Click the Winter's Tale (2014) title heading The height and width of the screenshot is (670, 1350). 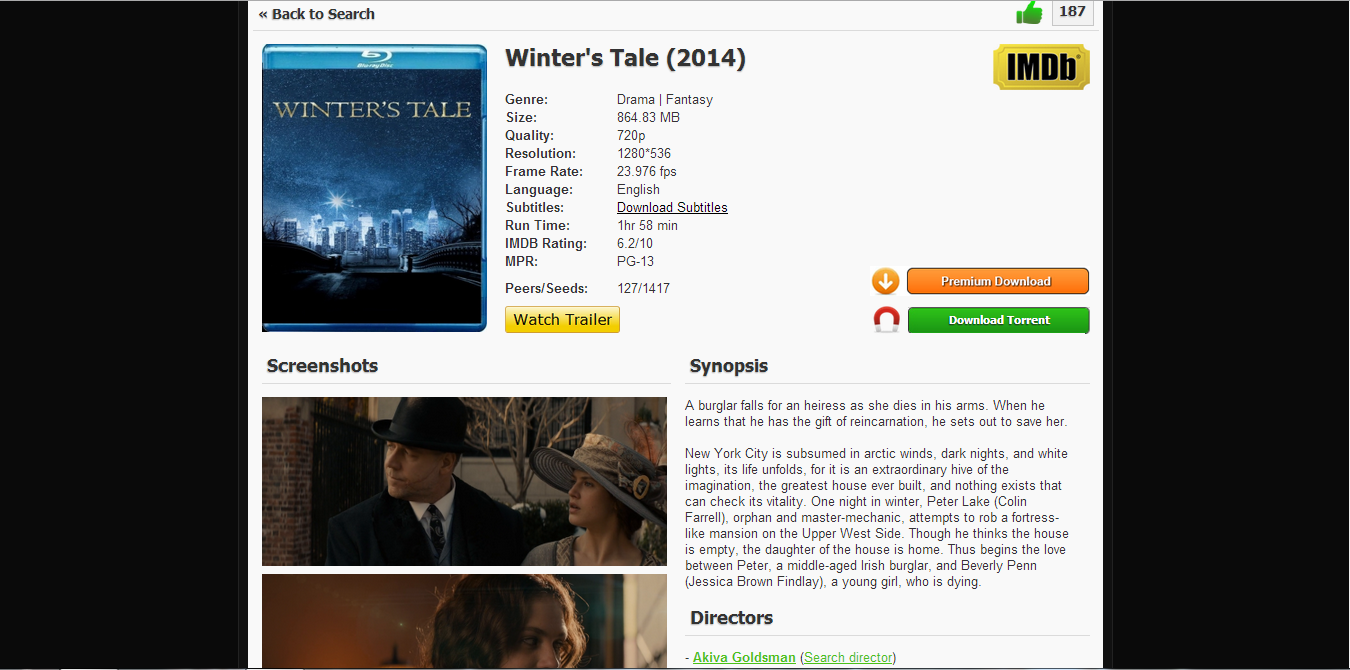pyautogui.click(x=626, y=58)
